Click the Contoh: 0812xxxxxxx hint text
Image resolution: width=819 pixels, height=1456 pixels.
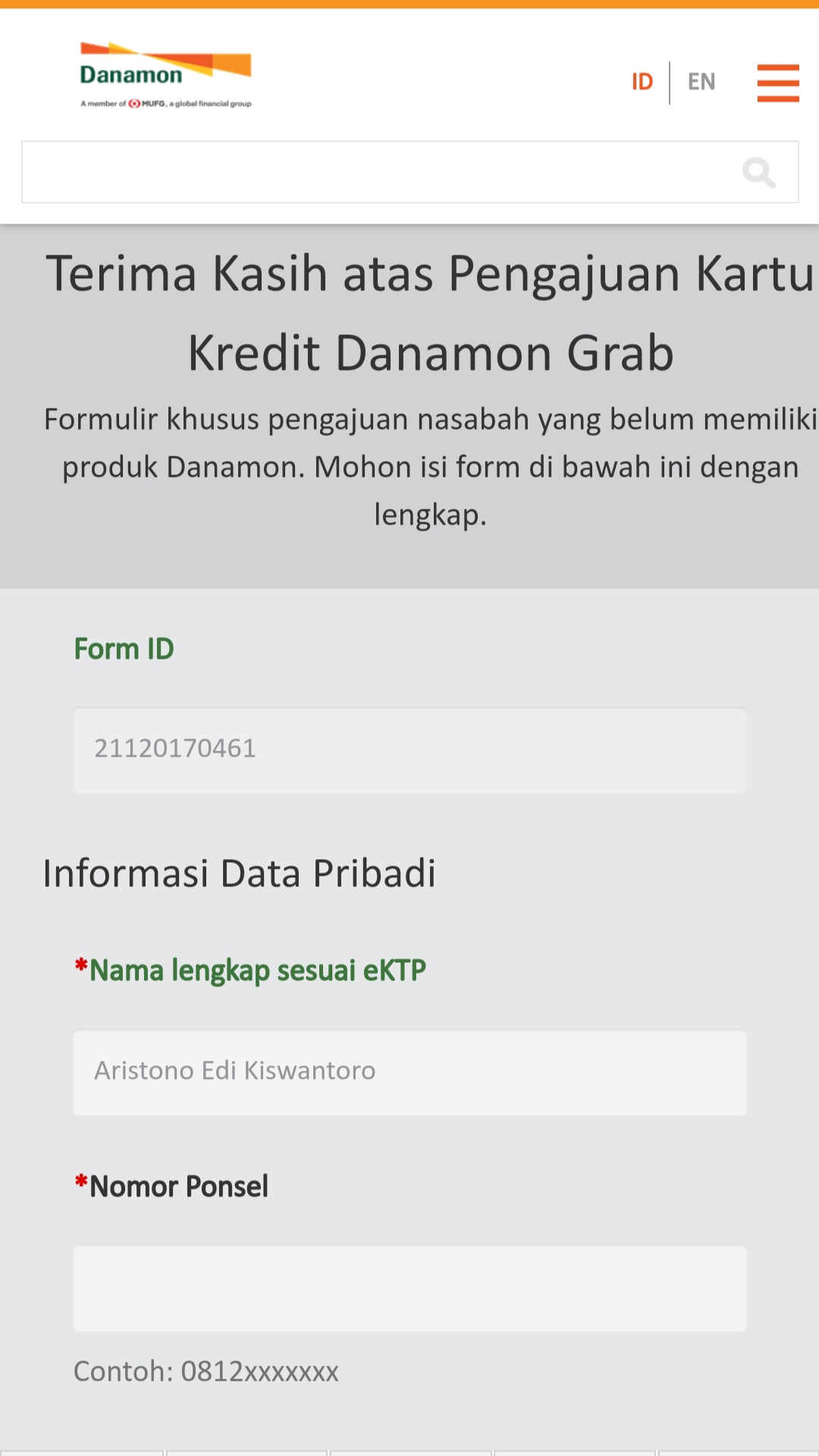click(x=206, y=1372)
